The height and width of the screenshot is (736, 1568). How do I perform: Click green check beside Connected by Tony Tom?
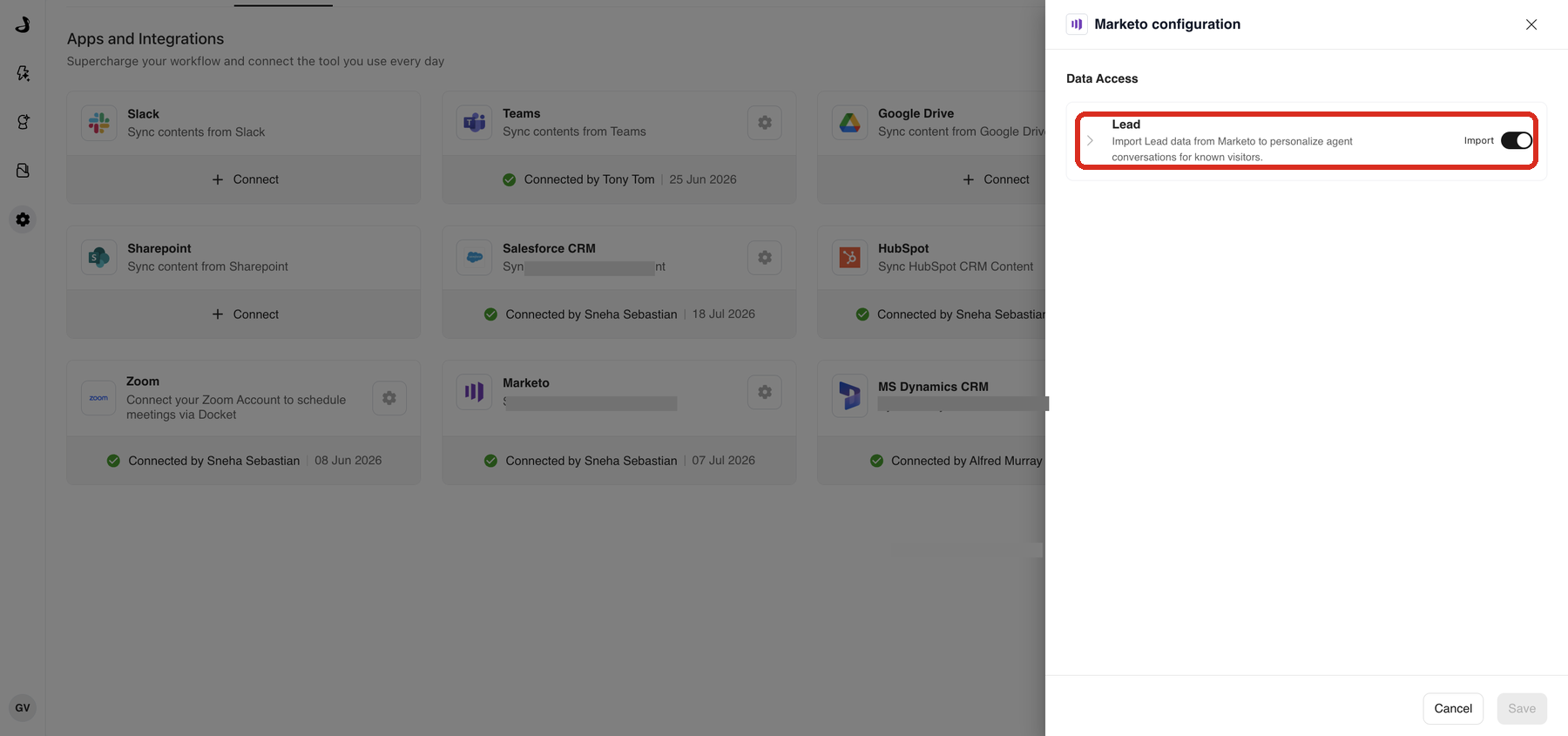pyautogui.click(x=510, y=179)
